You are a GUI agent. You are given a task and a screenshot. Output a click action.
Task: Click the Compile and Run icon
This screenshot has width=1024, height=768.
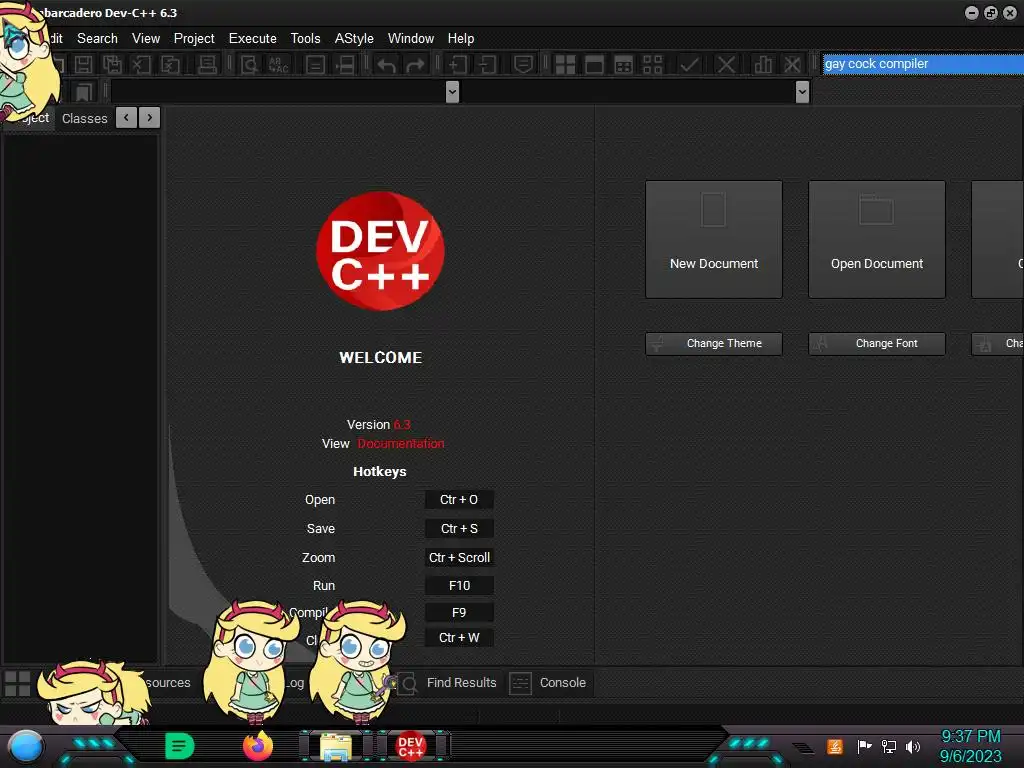(624, 65)
